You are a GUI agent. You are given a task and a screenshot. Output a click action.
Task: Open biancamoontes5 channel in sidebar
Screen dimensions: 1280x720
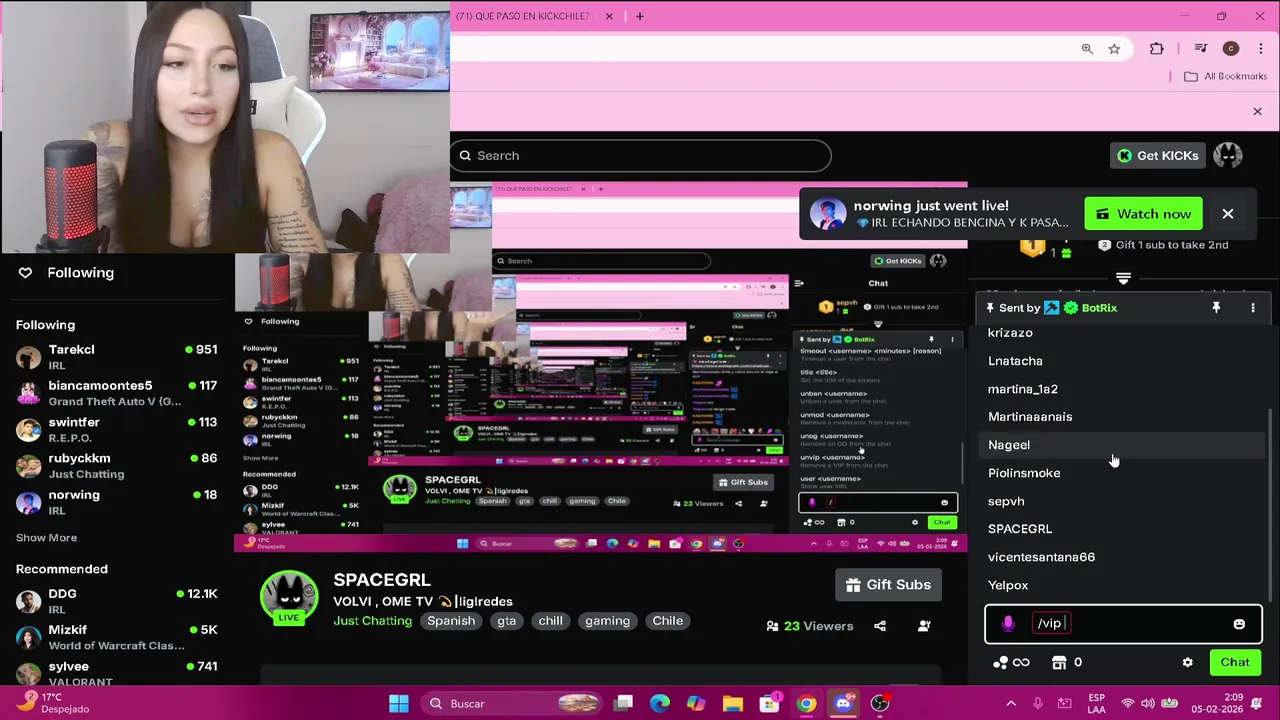[116, 393]
